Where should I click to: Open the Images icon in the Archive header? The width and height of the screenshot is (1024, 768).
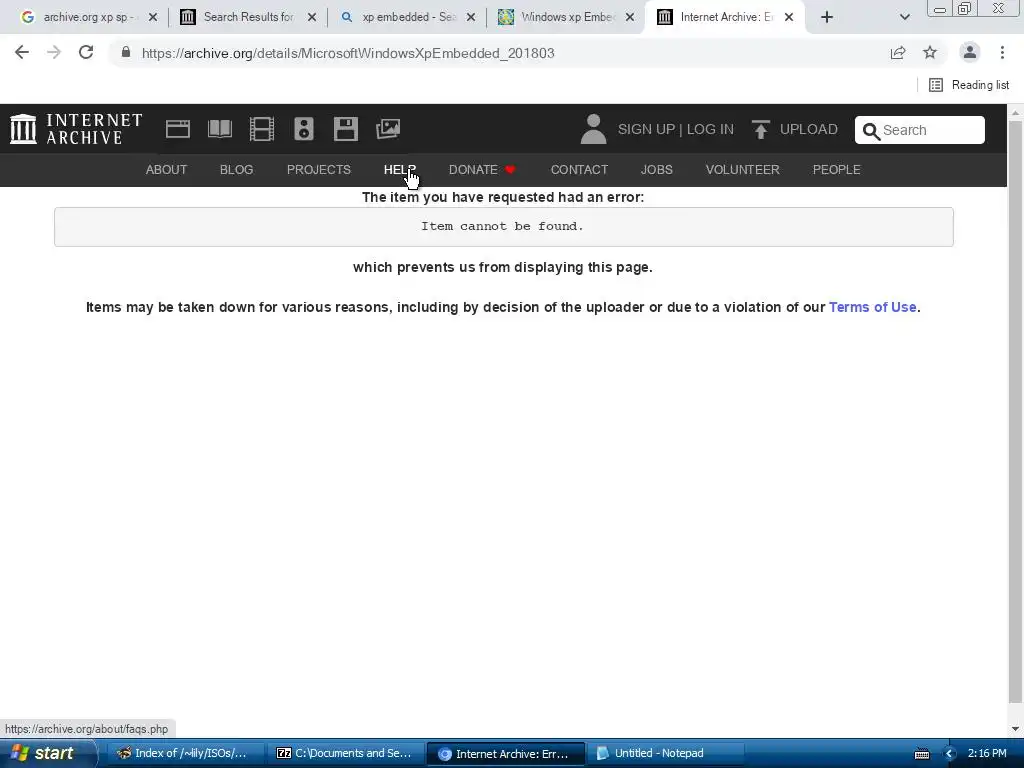click(388, 129)
